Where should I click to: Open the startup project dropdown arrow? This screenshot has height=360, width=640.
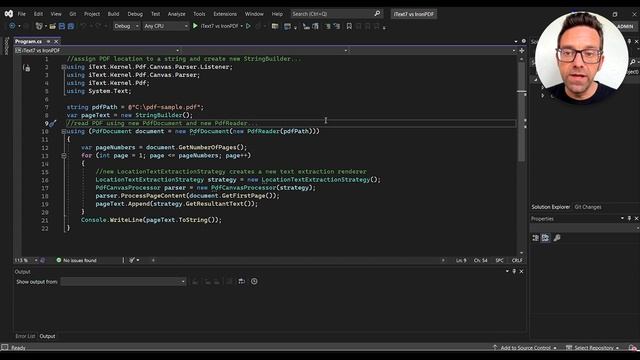242,26
